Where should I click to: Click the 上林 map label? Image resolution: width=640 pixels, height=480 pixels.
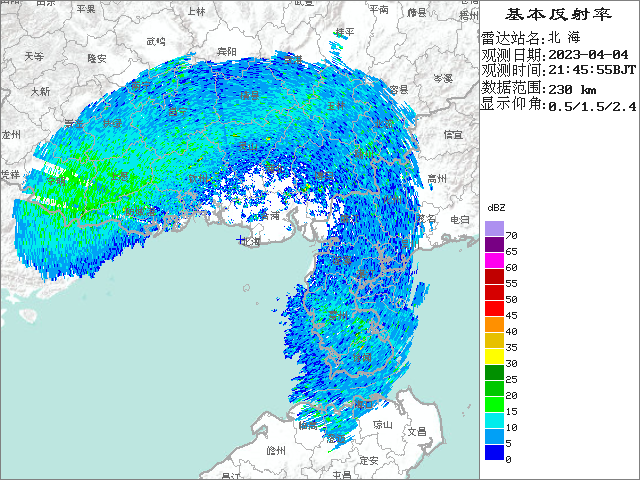[197, 11]
